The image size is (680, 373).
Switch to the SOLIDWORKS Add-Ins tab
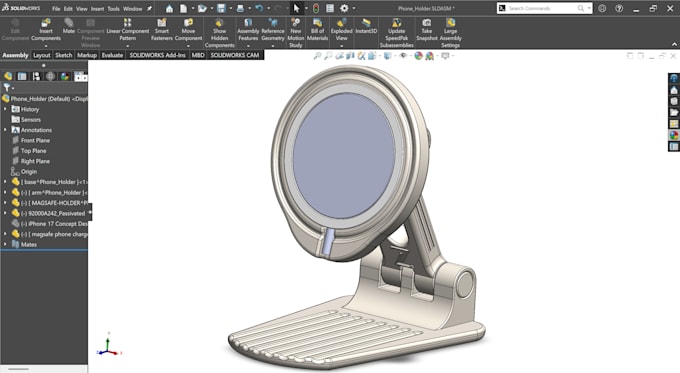pyautogui.click(x=157, y=55)
